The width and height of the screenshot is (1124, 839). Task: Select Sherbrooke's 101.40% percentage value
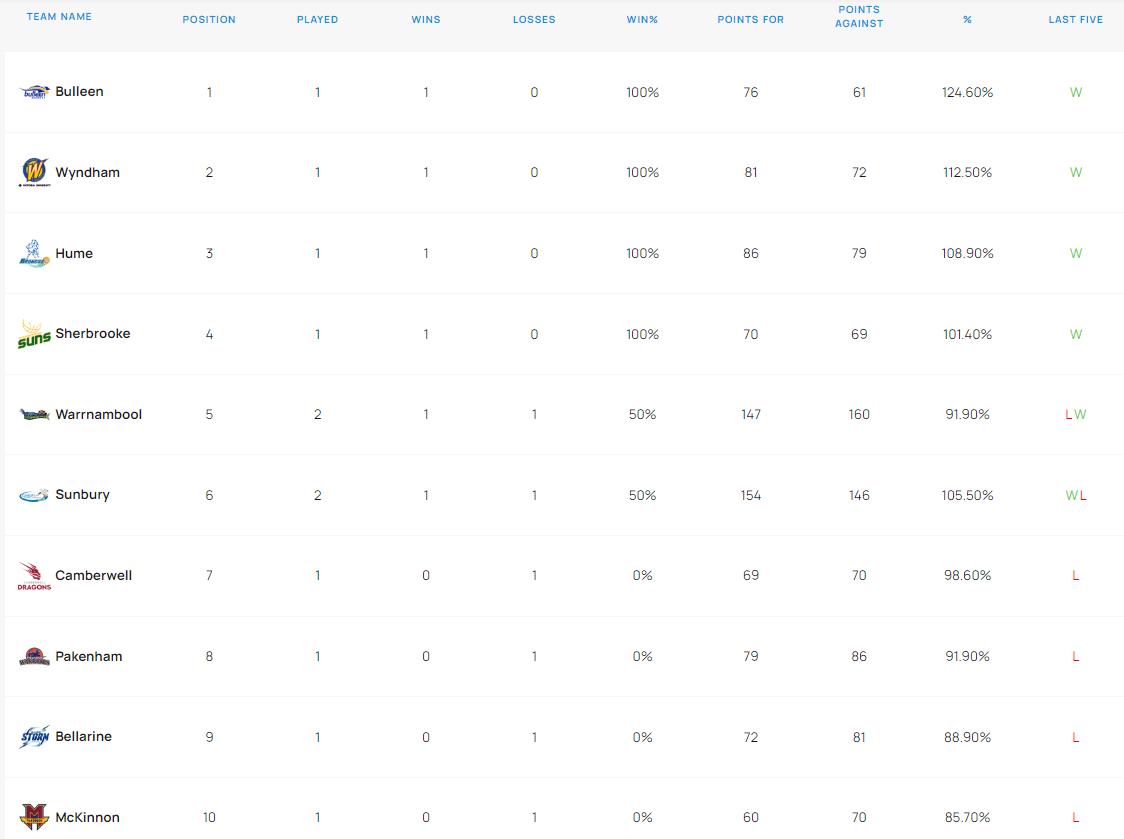click(x=968, y=334)
